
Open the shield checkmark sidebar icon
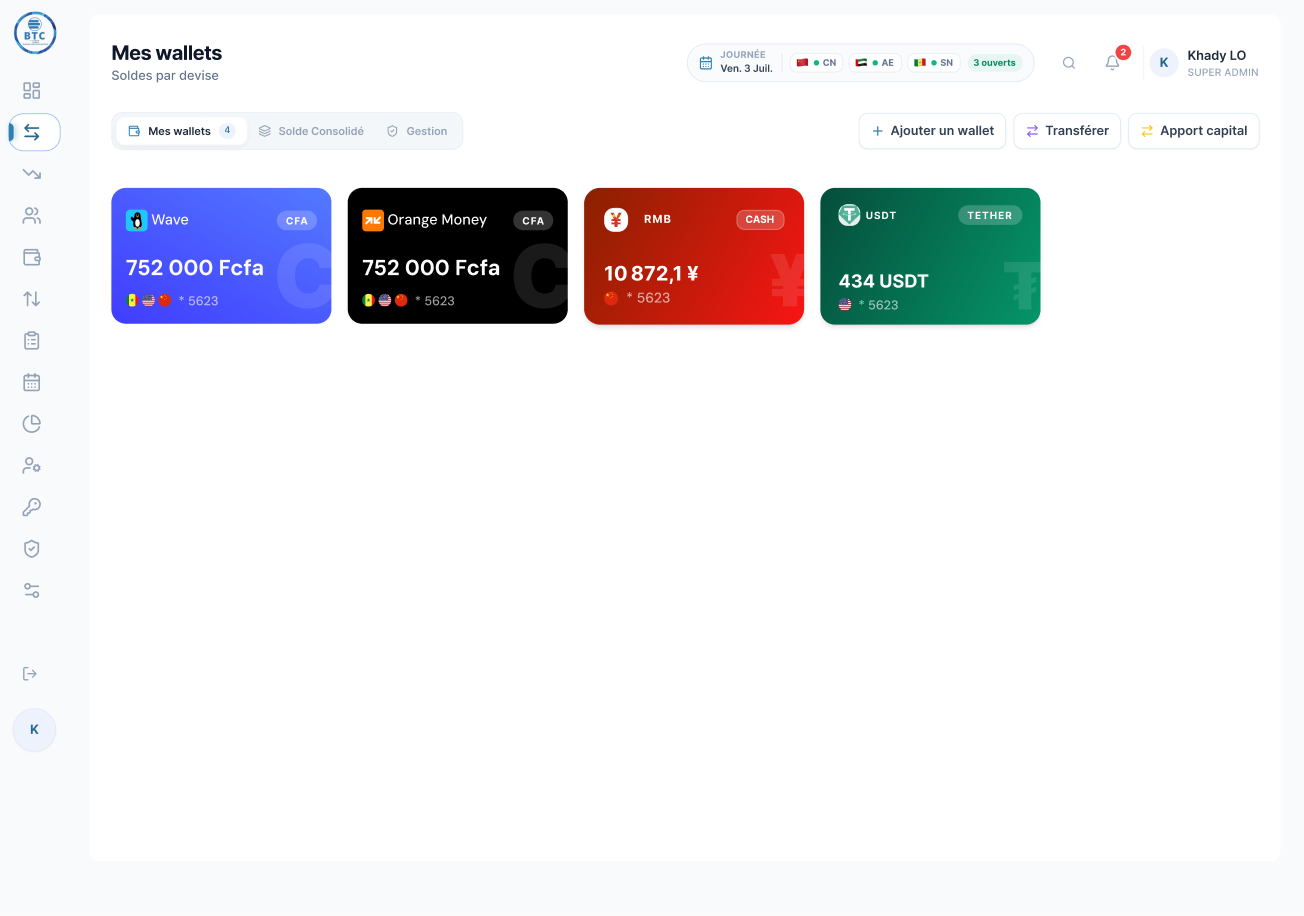(x=32, y=549)
